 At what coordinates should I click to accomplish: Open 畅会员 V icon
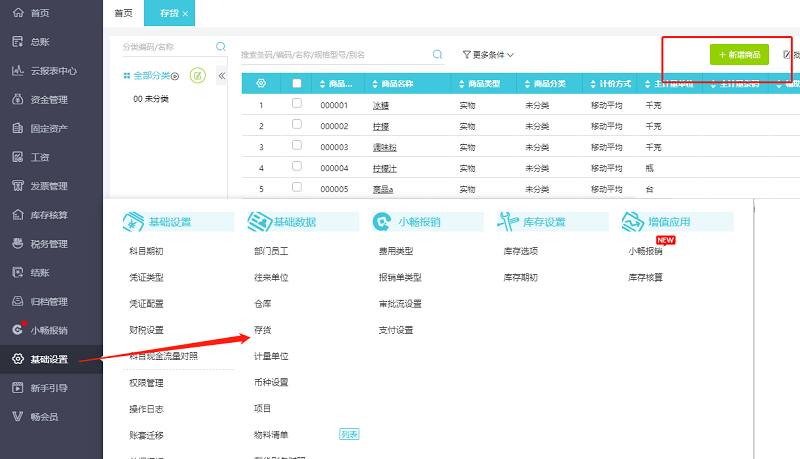(18, 416)
